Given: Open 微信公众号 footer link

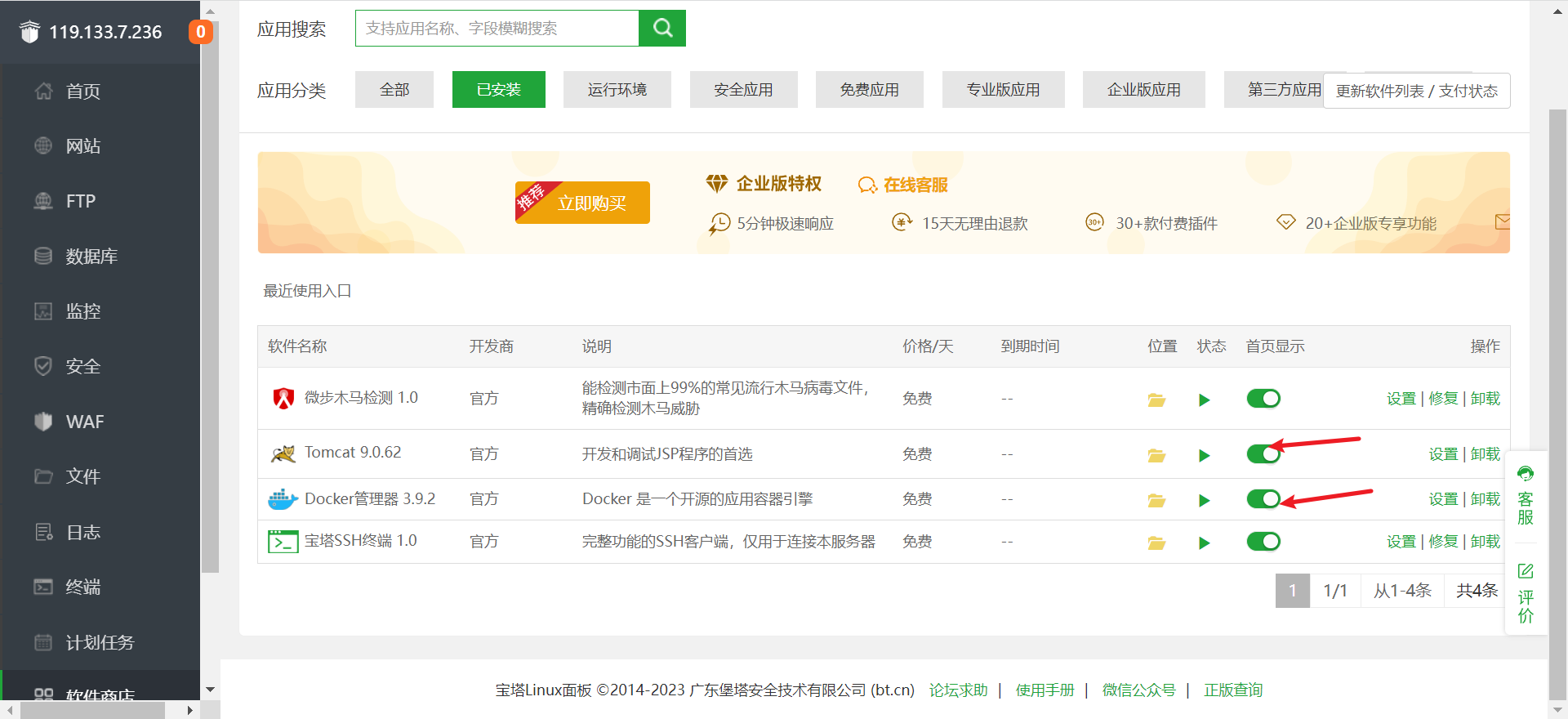Looking at the screenshot, I should click(1139, 690).
